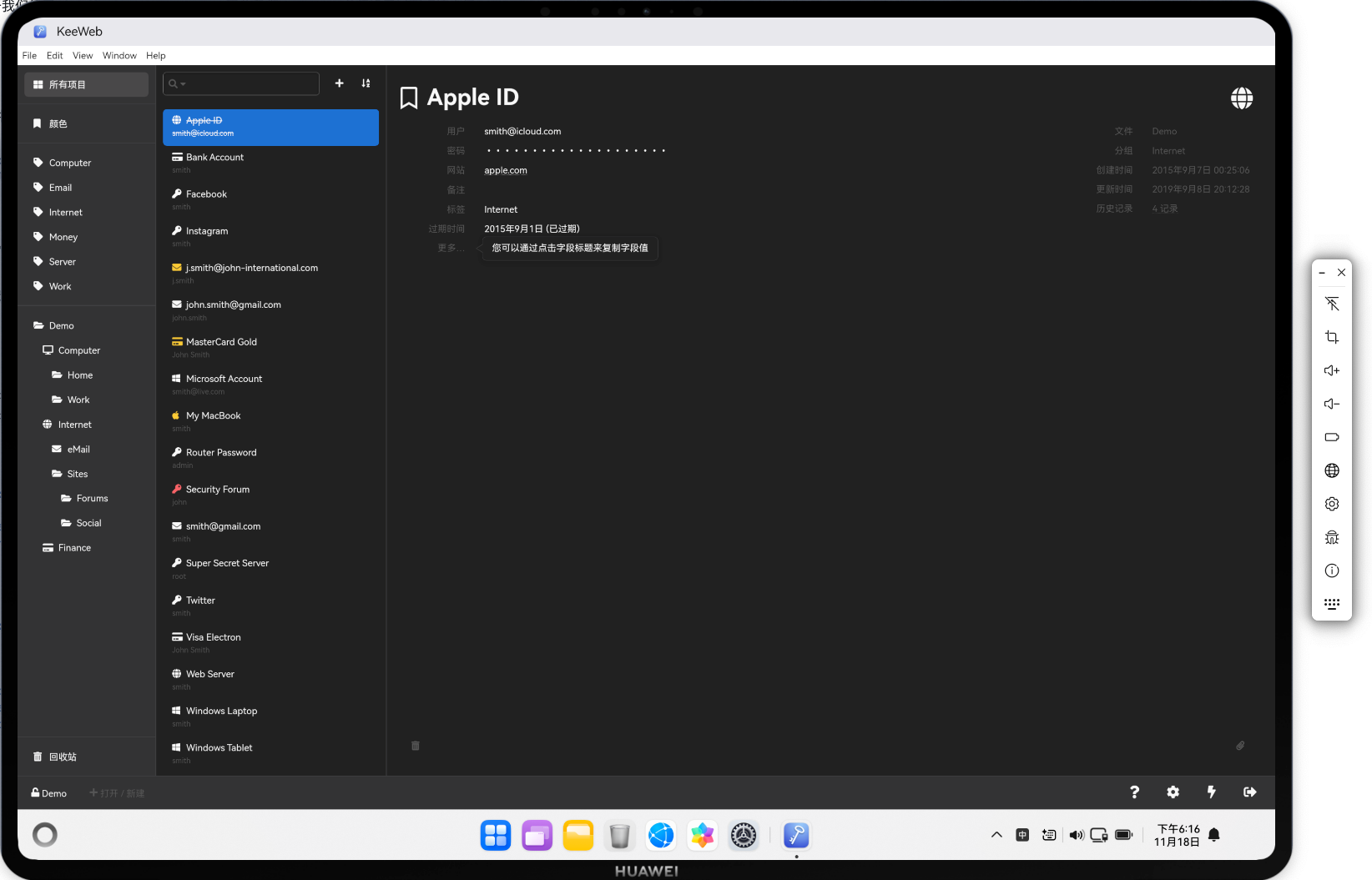This screenshot has width=1372, height=880.
Task: Filter by the Money tag
Action: pos(86,237)
